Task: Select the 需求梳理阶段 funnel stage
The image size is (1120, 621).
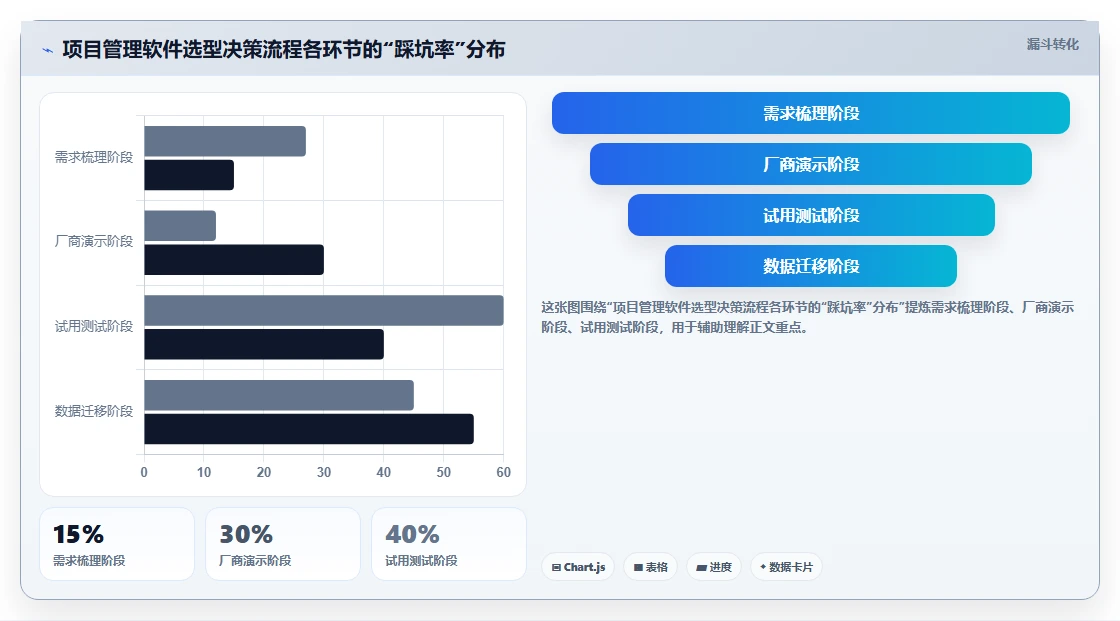Action: tap(811, 113)
